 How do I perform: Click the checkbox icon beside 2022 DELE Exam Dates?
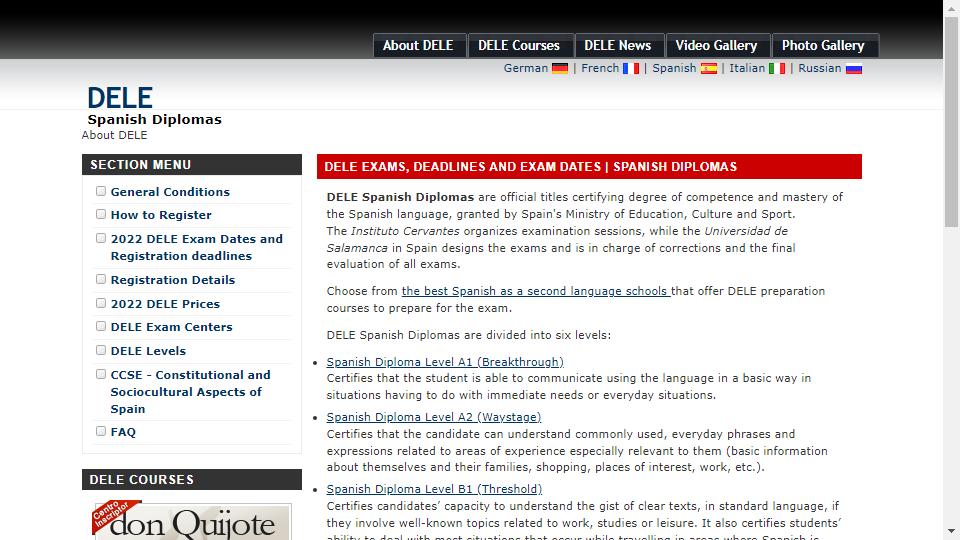coord(101,238)
